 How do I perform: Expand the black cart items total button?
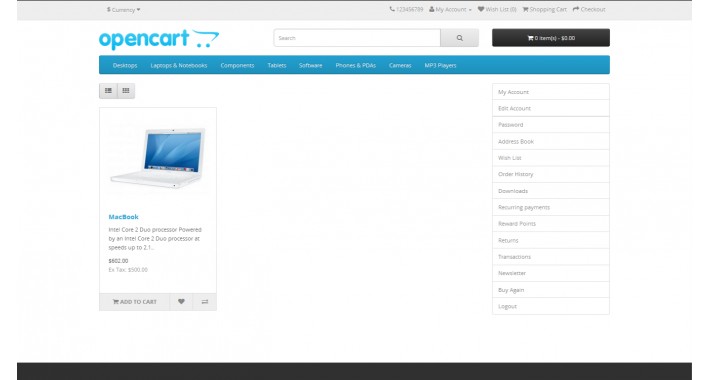point(551,38)
